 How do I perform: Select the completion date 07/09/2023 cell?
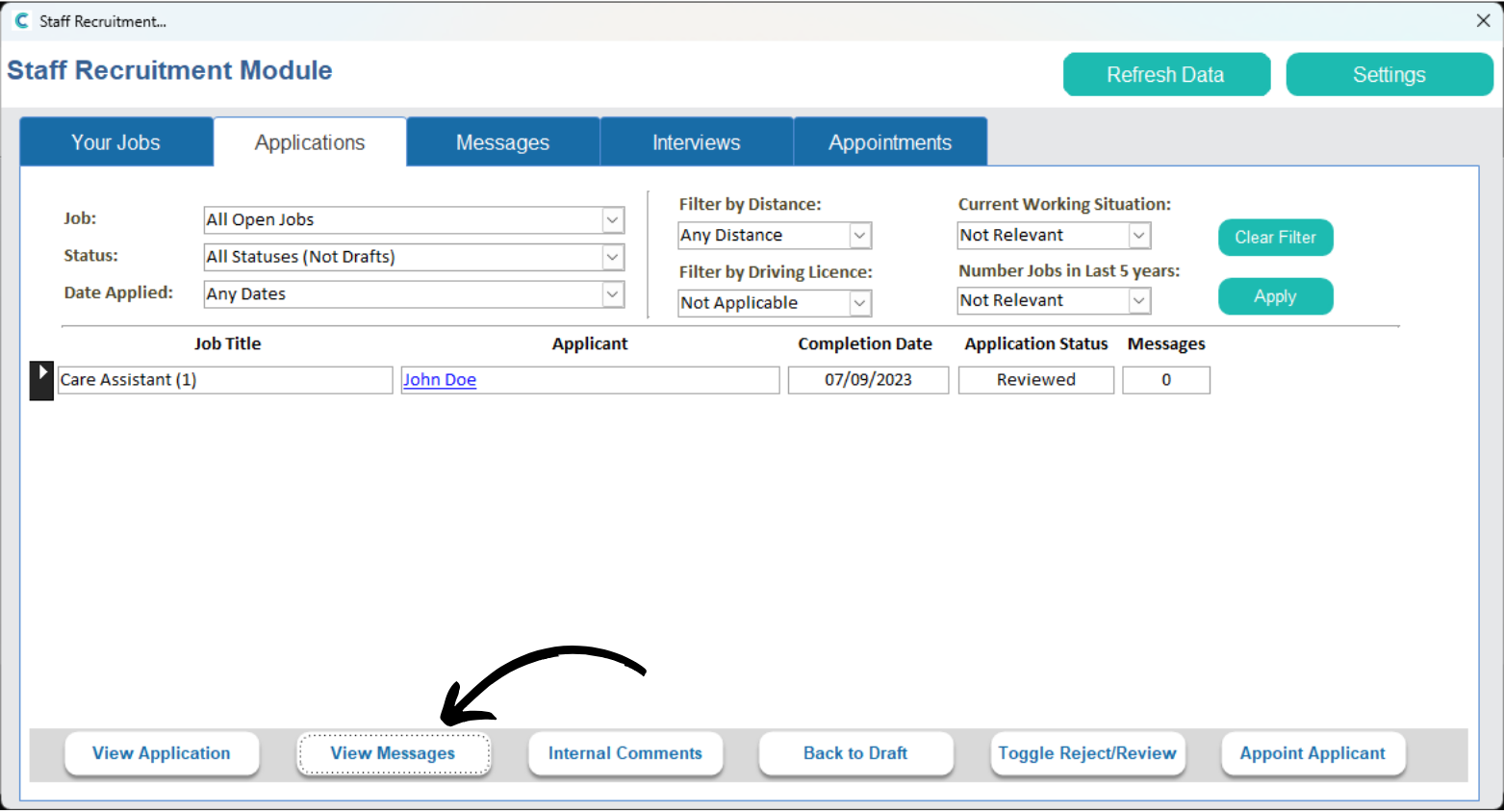[x=868, y=380]
